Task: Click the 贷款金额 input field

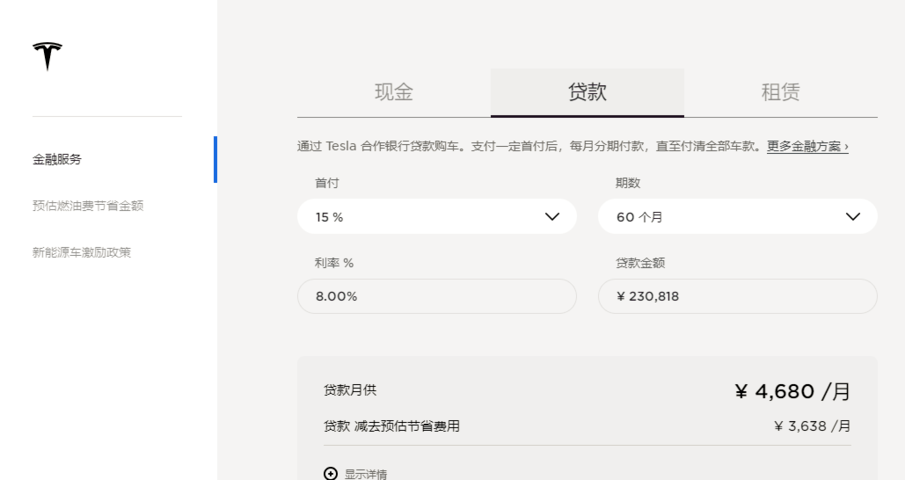Action: coord(737,296)
